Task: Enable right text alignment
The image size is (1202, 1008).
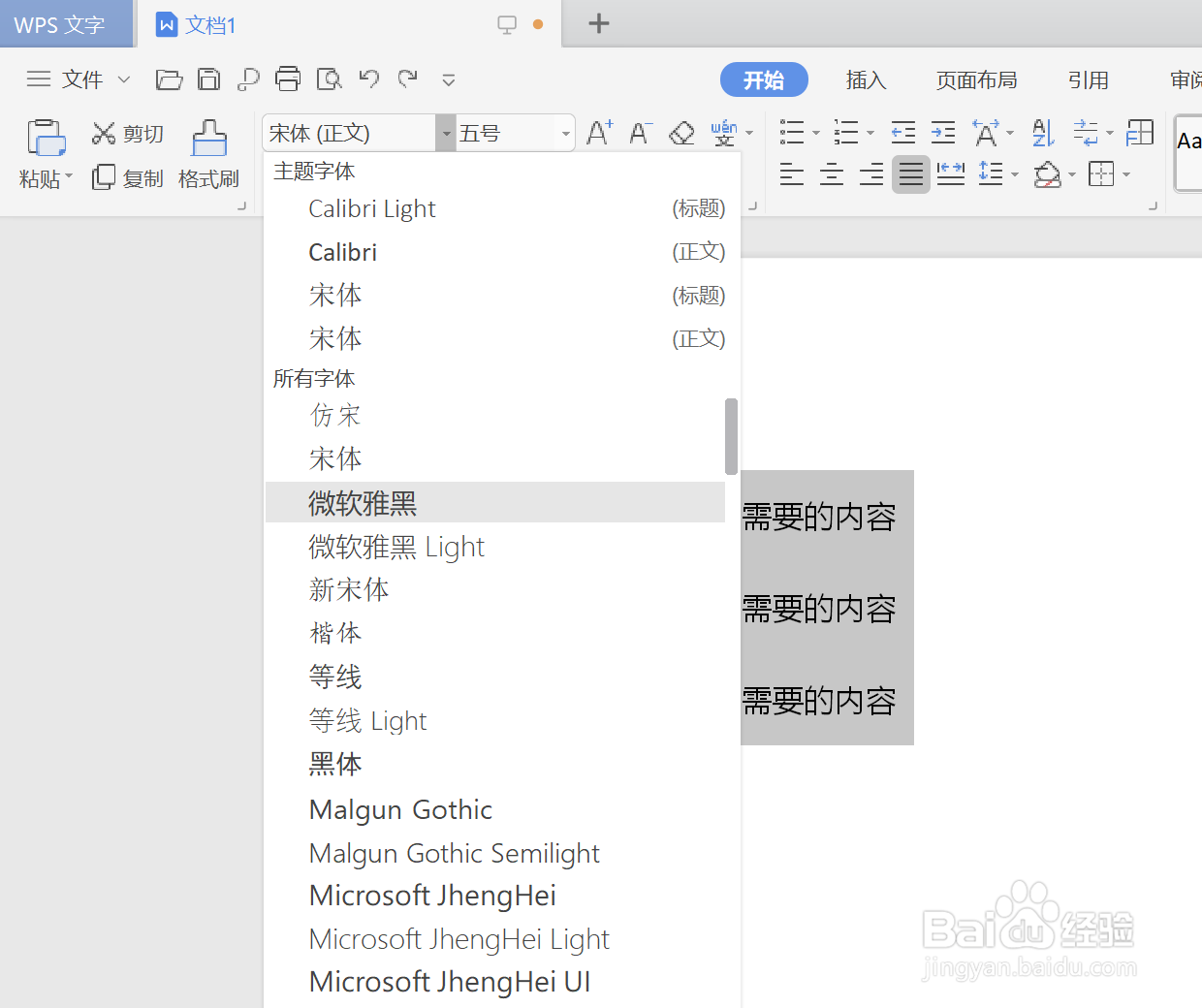Action: pos(870,174)
